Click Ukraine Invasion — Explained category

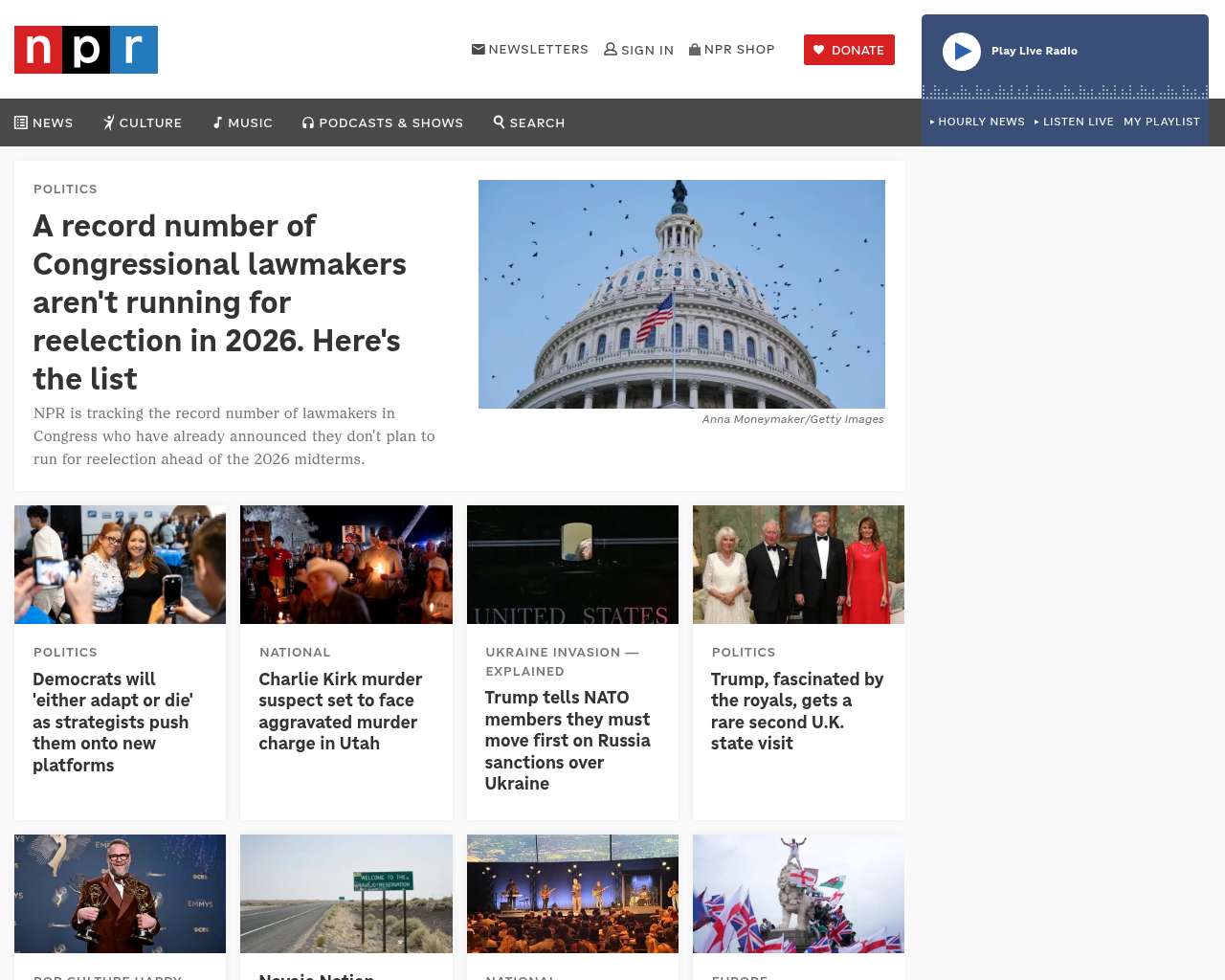562,661
